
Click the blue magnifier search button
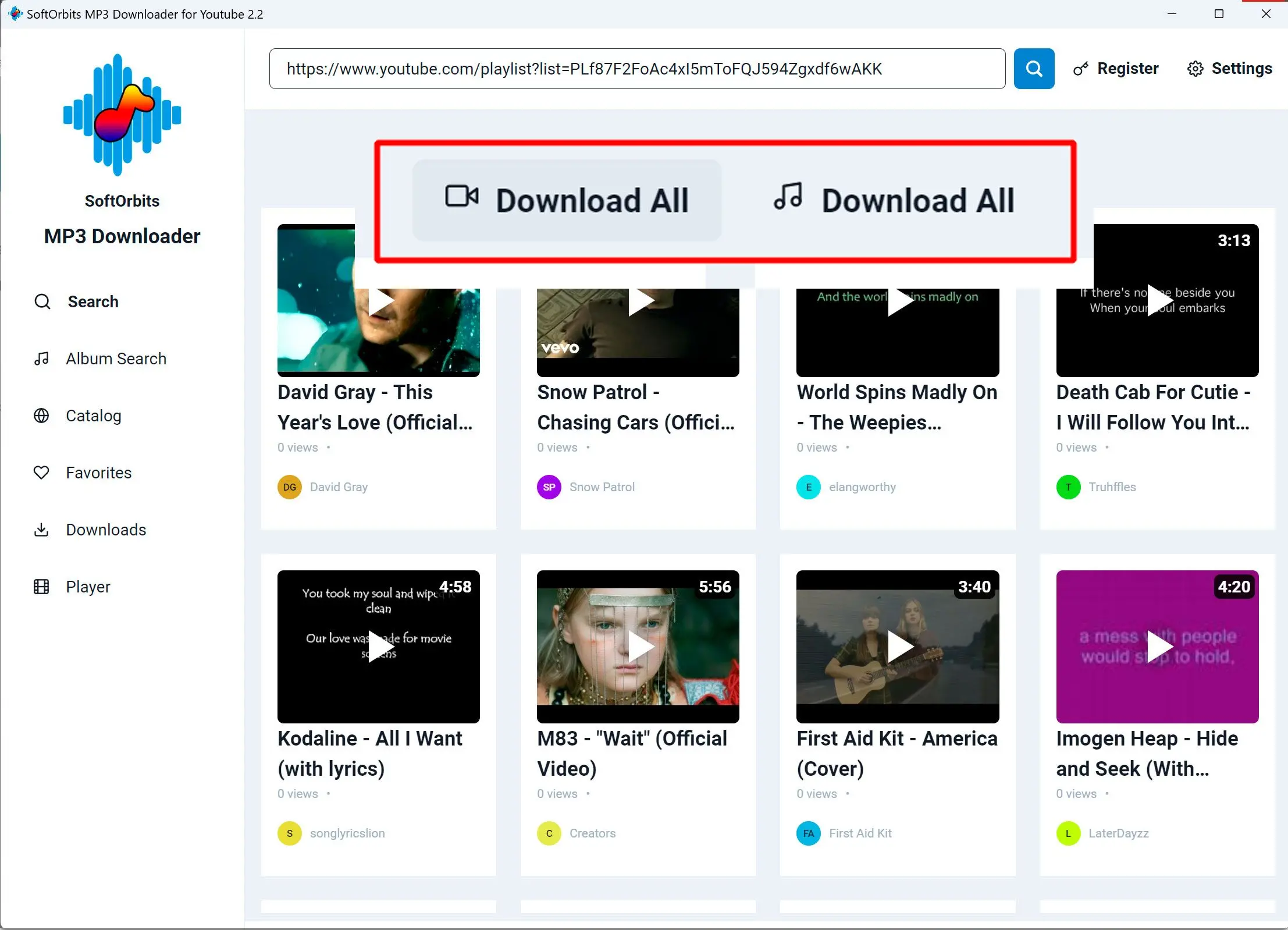pos(1034,69)
